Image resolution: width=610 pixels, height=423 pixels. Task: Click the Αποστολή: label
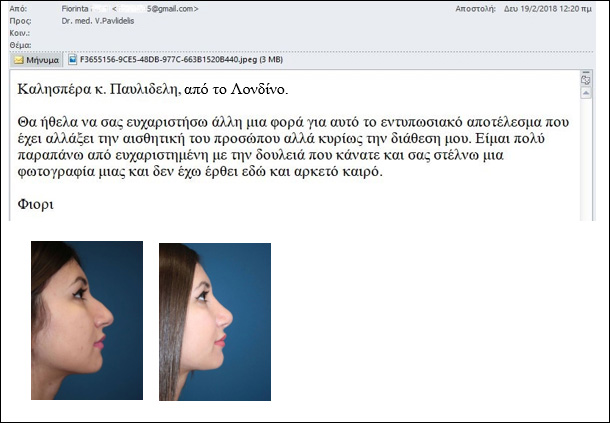coord(475,9)
